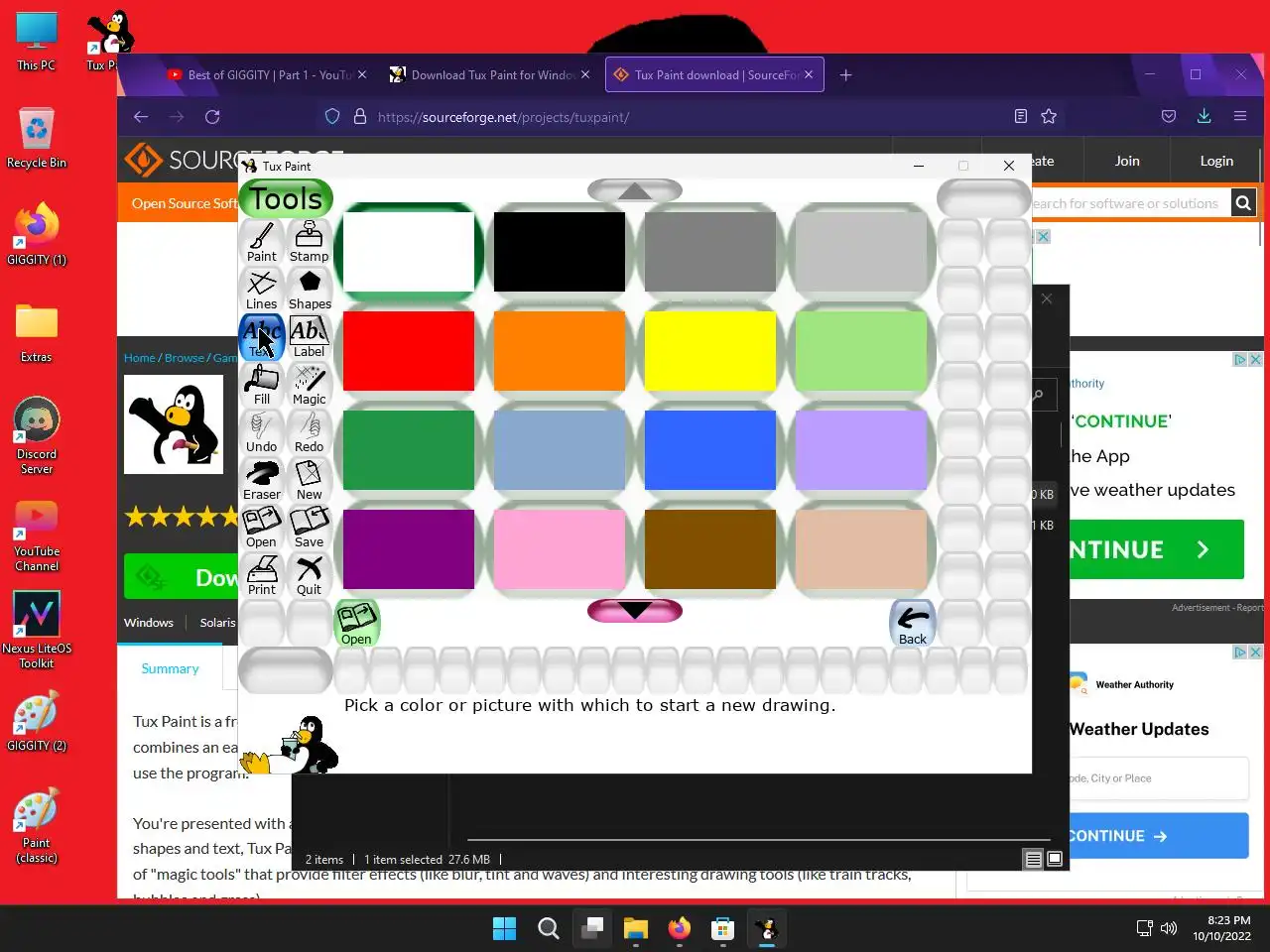Open Firefox downloads panel
The width and height of the screenshot is (1270, 952).
pos(1204,116)
